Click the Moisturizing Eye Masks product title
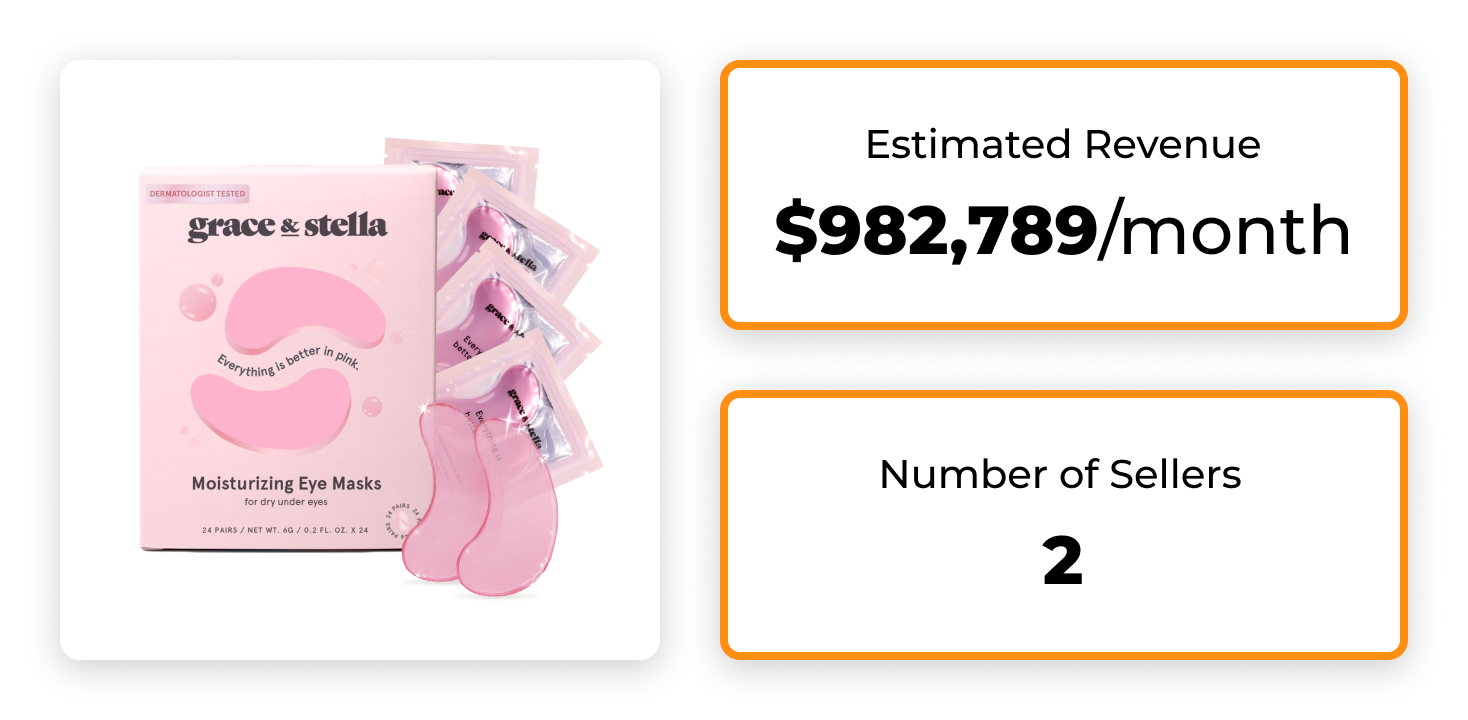 click(287, 483)
